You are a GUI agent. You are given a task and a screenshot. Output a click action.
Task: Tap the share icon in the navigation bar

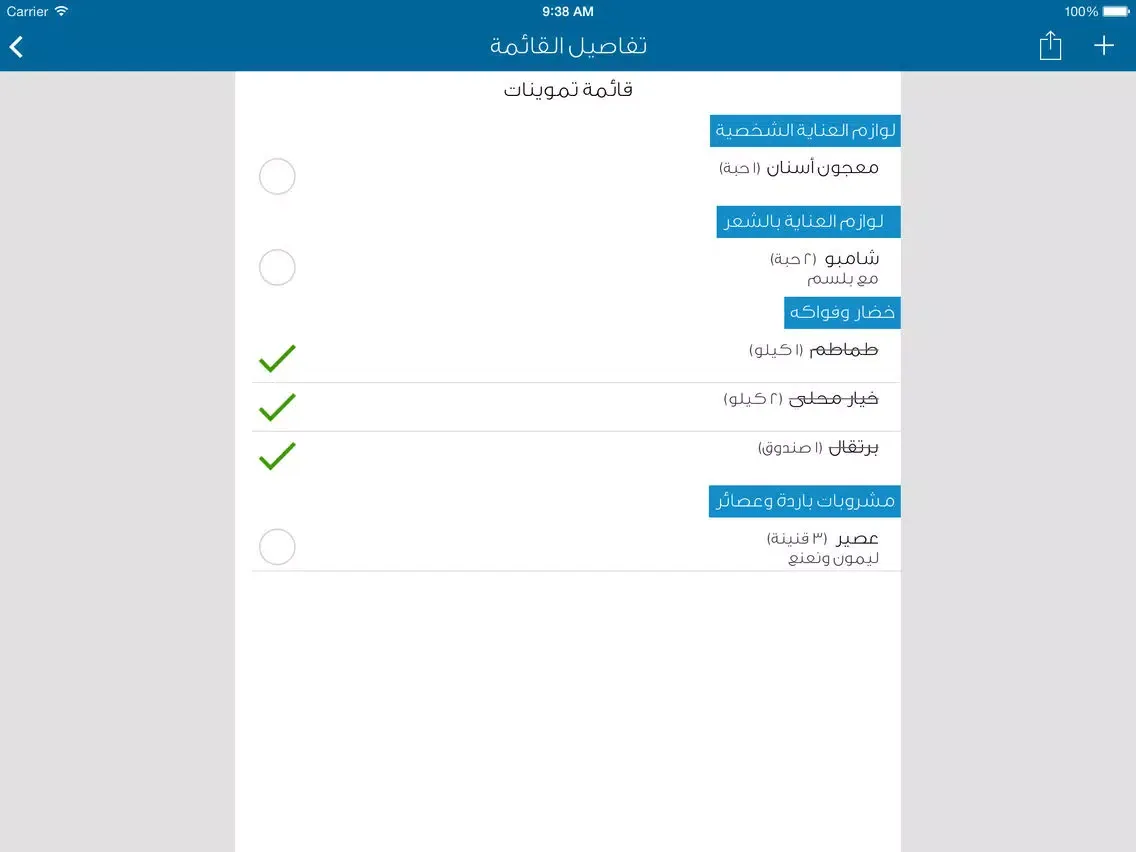coord(1050,45)
